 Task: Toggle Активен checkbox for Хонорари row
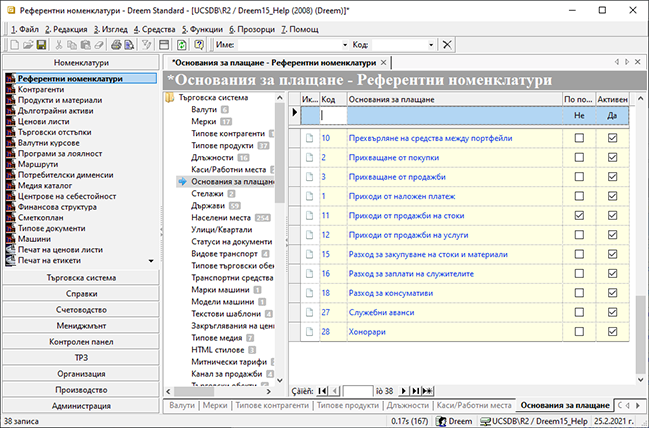612,332
